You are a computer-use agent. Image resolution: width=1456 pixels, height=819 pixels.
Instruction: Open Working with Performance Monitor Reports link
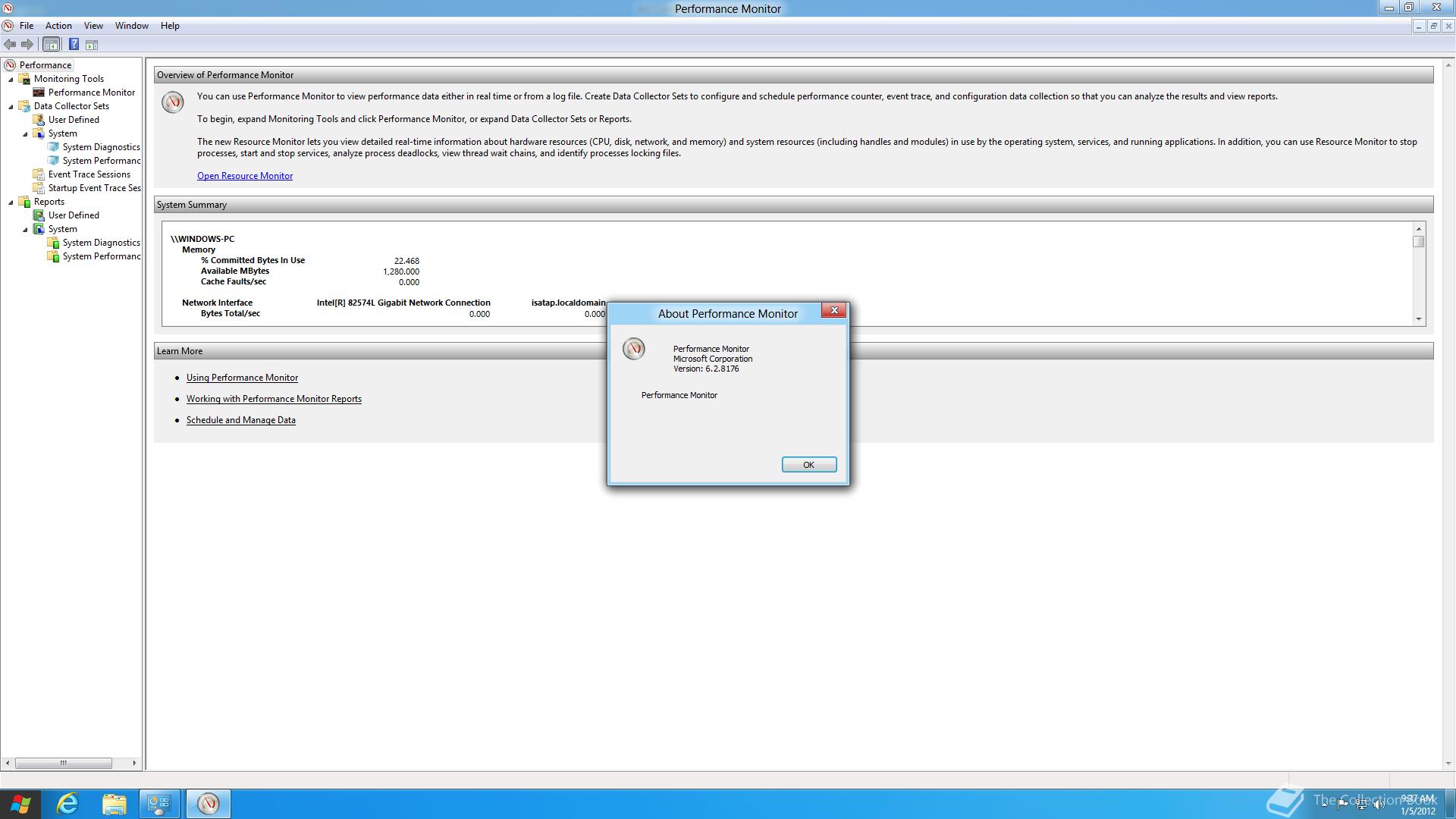(274, 399)
